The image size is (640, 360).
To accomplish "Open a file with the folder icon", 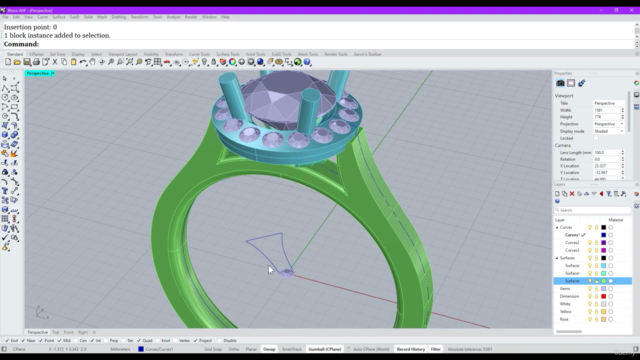I will click(17, 62).
